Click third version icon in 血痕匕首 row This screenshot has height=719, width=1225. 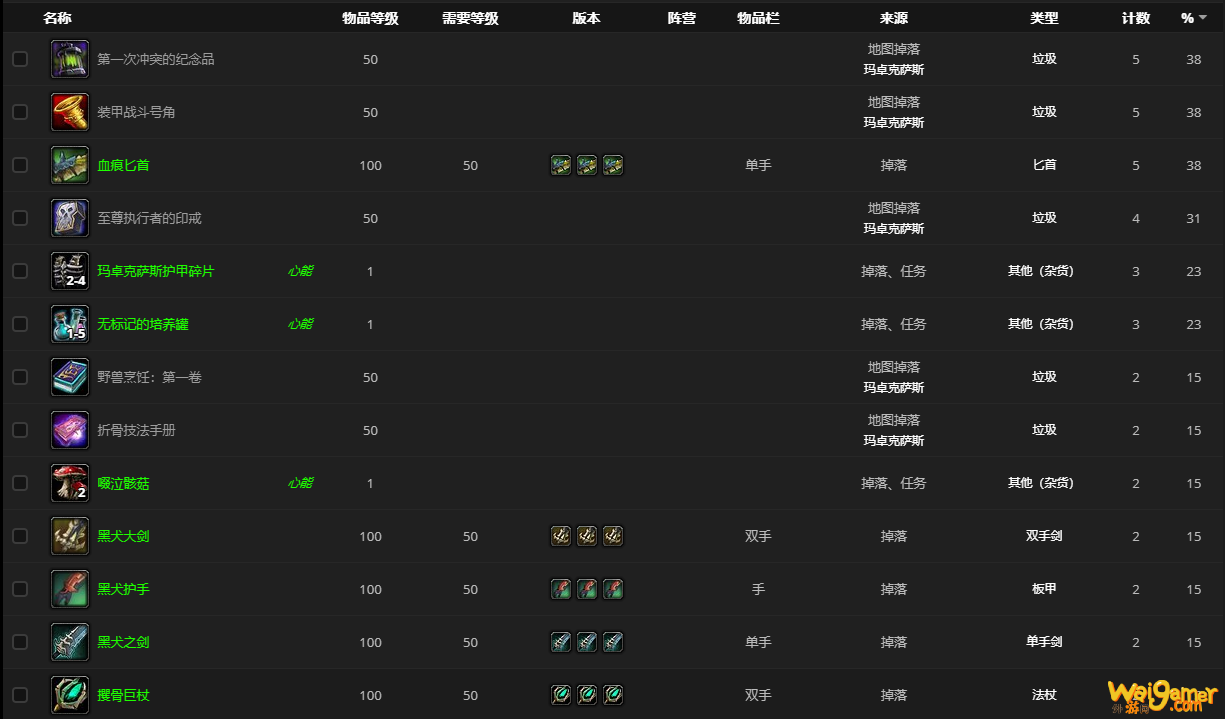tap(613, 165)
